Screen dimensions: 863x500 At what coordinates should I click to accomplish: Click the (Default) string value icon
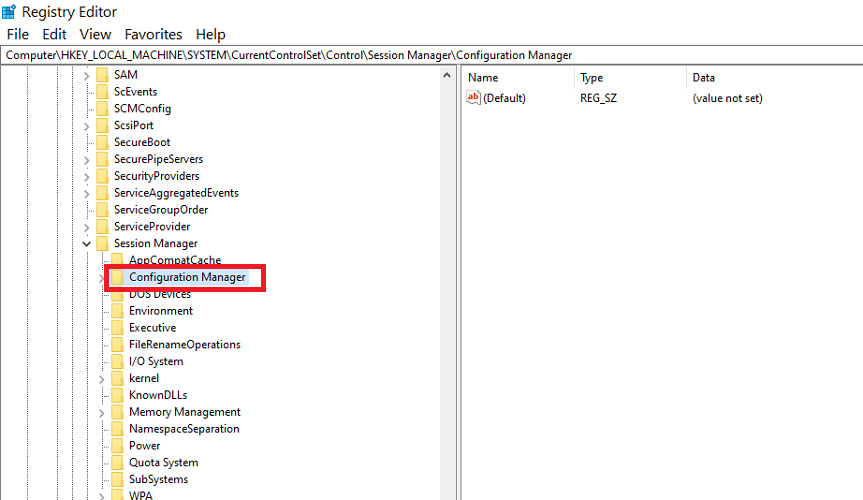(473, 98)
